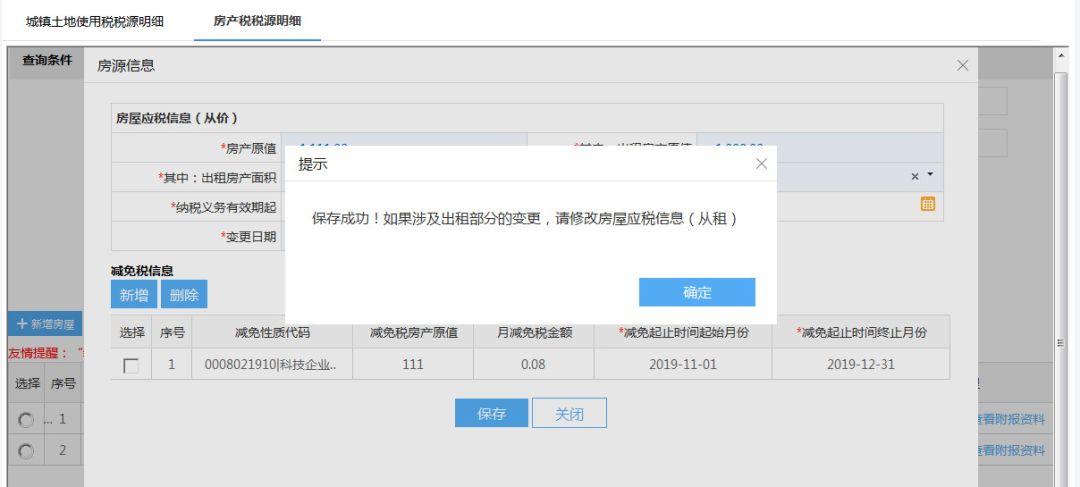
Task: Switch to 房产税税源明细 tab
Action: click(257, 20)
